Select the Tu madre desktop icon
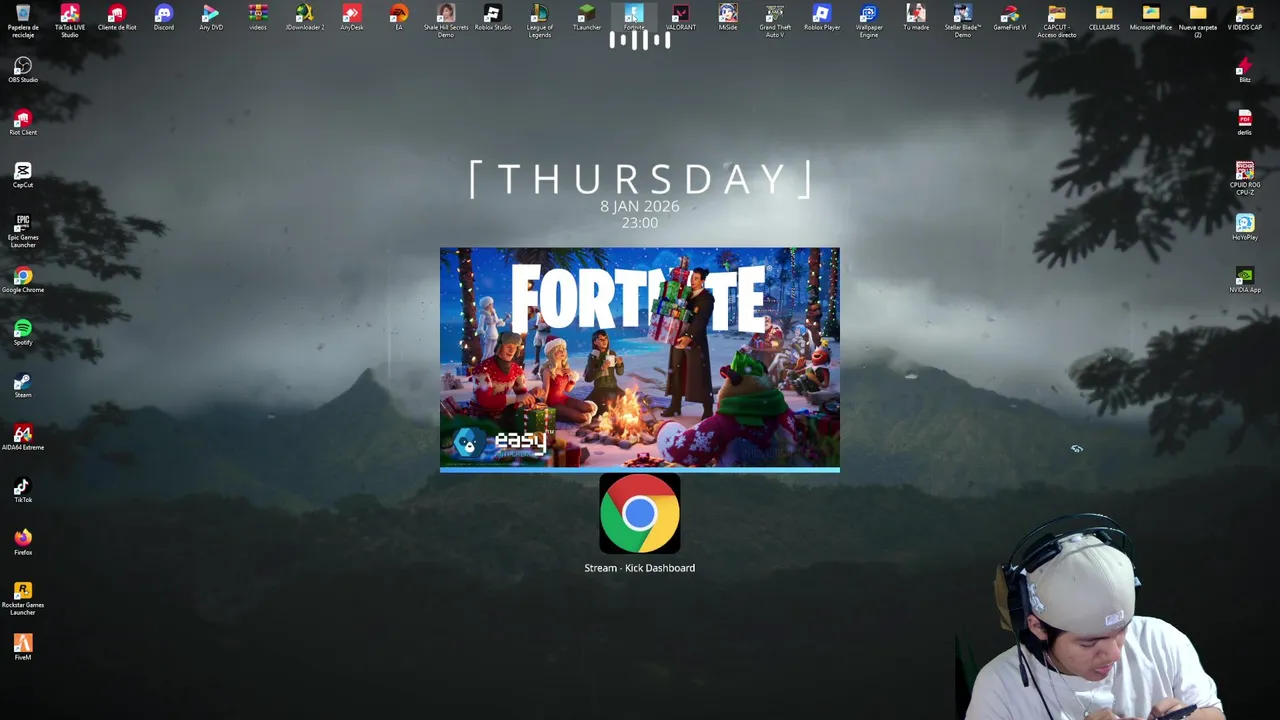The width and height of the screenshot is (1280, 720). (x=916, y=17)
